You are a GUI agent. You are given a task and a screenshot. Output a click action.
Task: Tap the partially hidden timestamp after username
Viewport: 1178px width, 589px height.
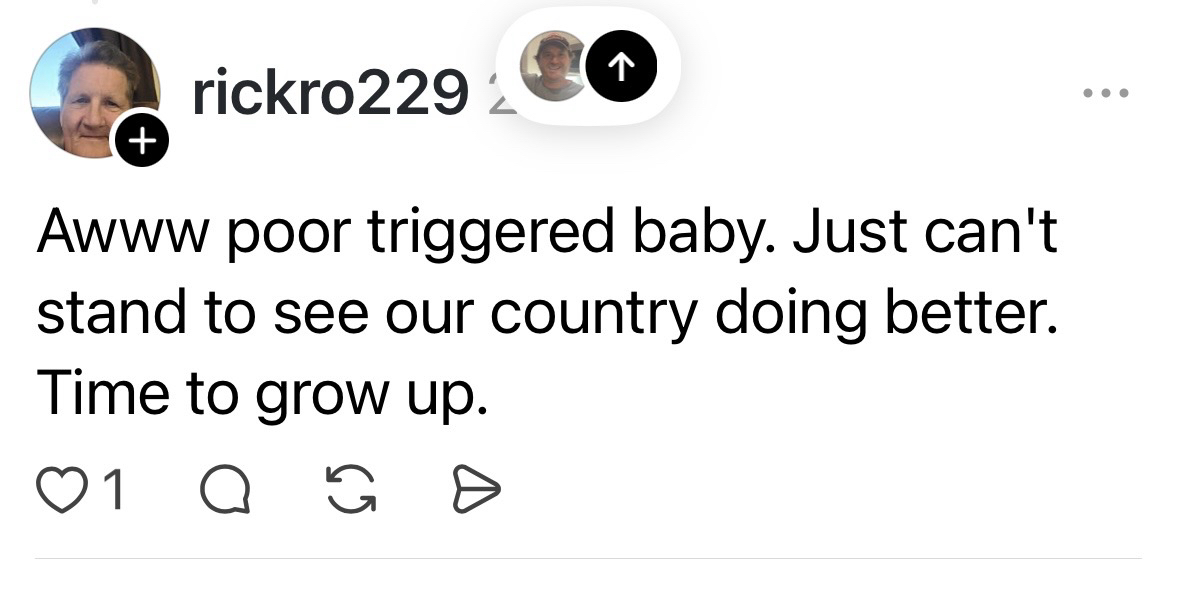pos(498,94)
